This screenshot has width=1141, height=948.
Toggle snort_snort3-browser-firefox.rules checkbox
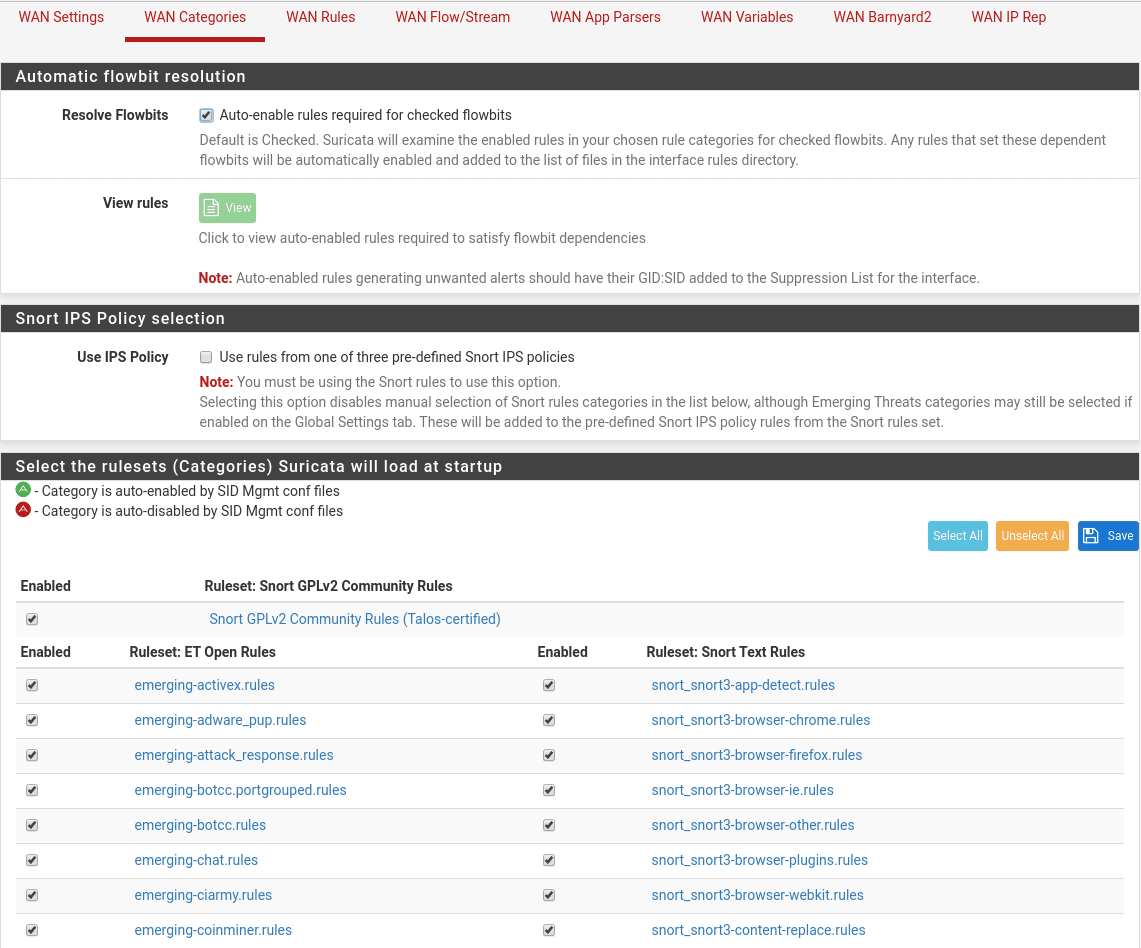pos(549,755)
